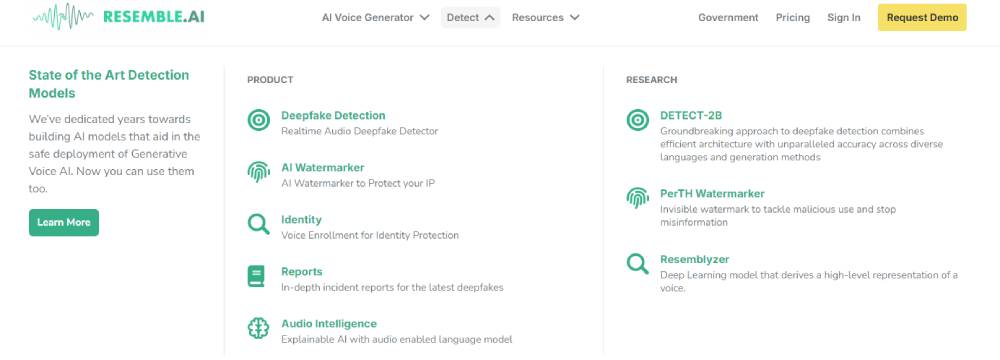Click the RESEMBLE.AI brand name text
Image resolution: width=1000 pixels, height=360 pixels.
pos(154,17)
